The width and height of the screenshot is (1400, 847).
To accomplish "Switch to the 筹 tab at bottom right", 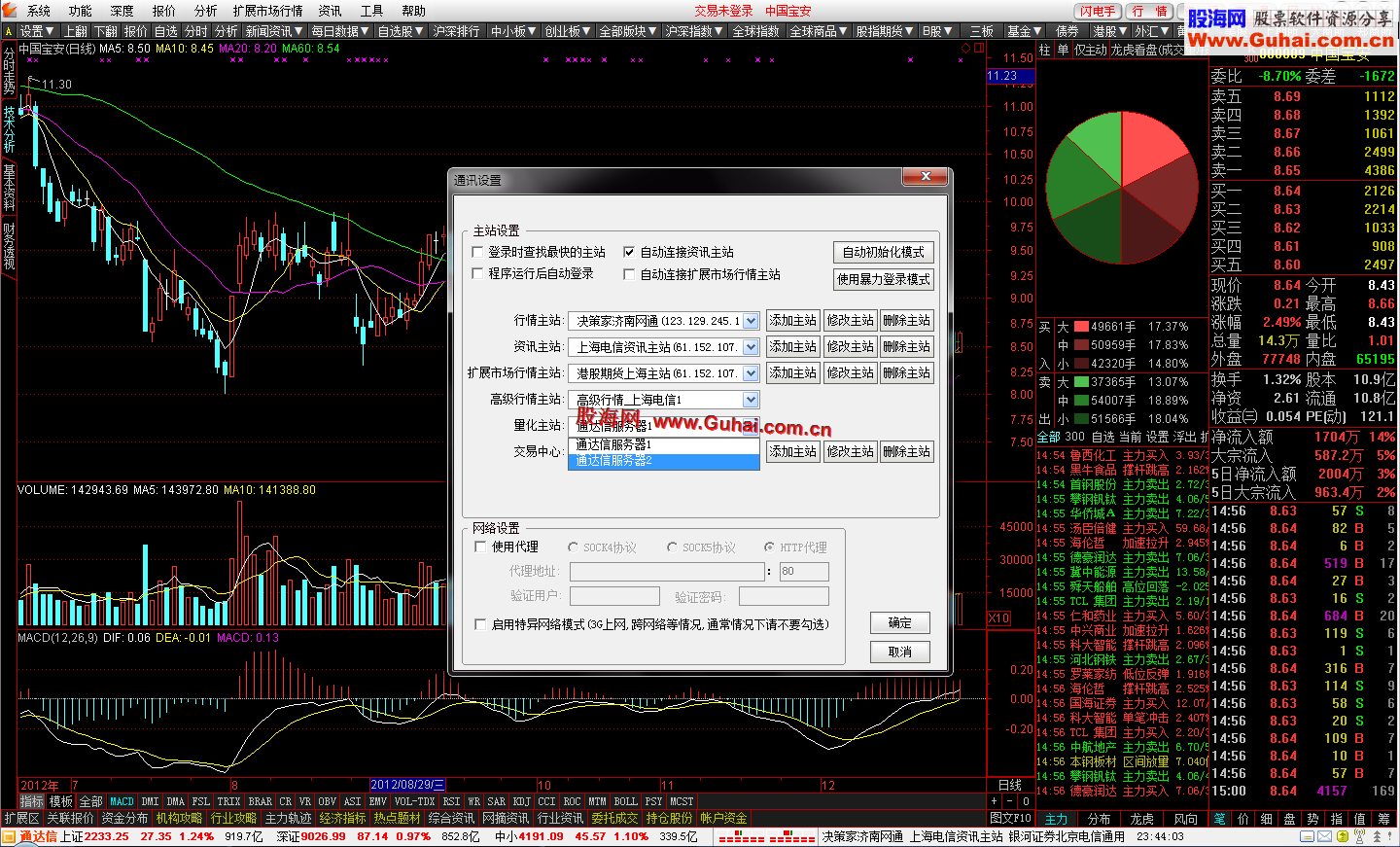I will pyautogui.click(x=1383, y=819).
